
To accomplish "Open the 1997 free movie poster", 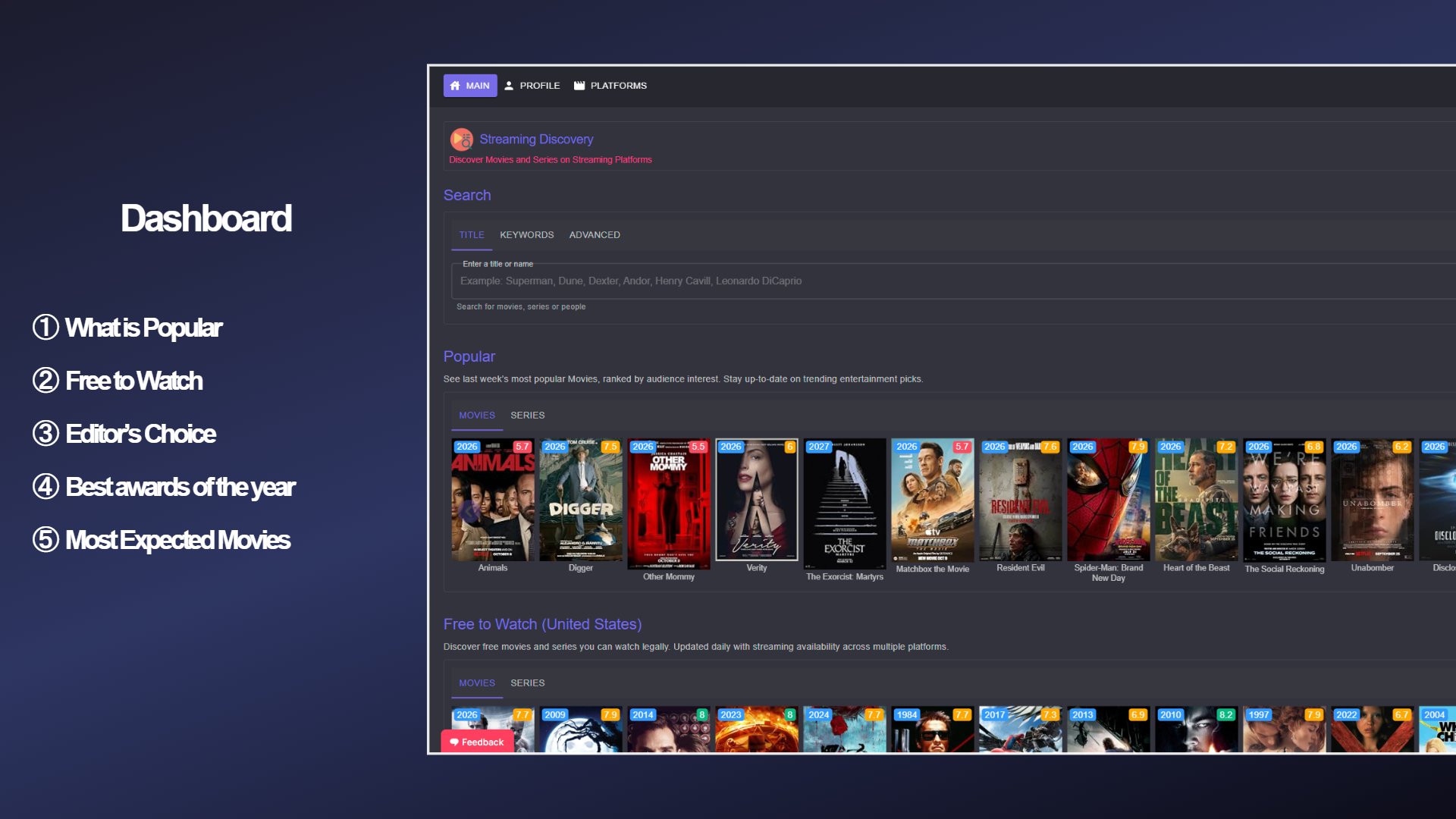I will (x=1285, y=730).
